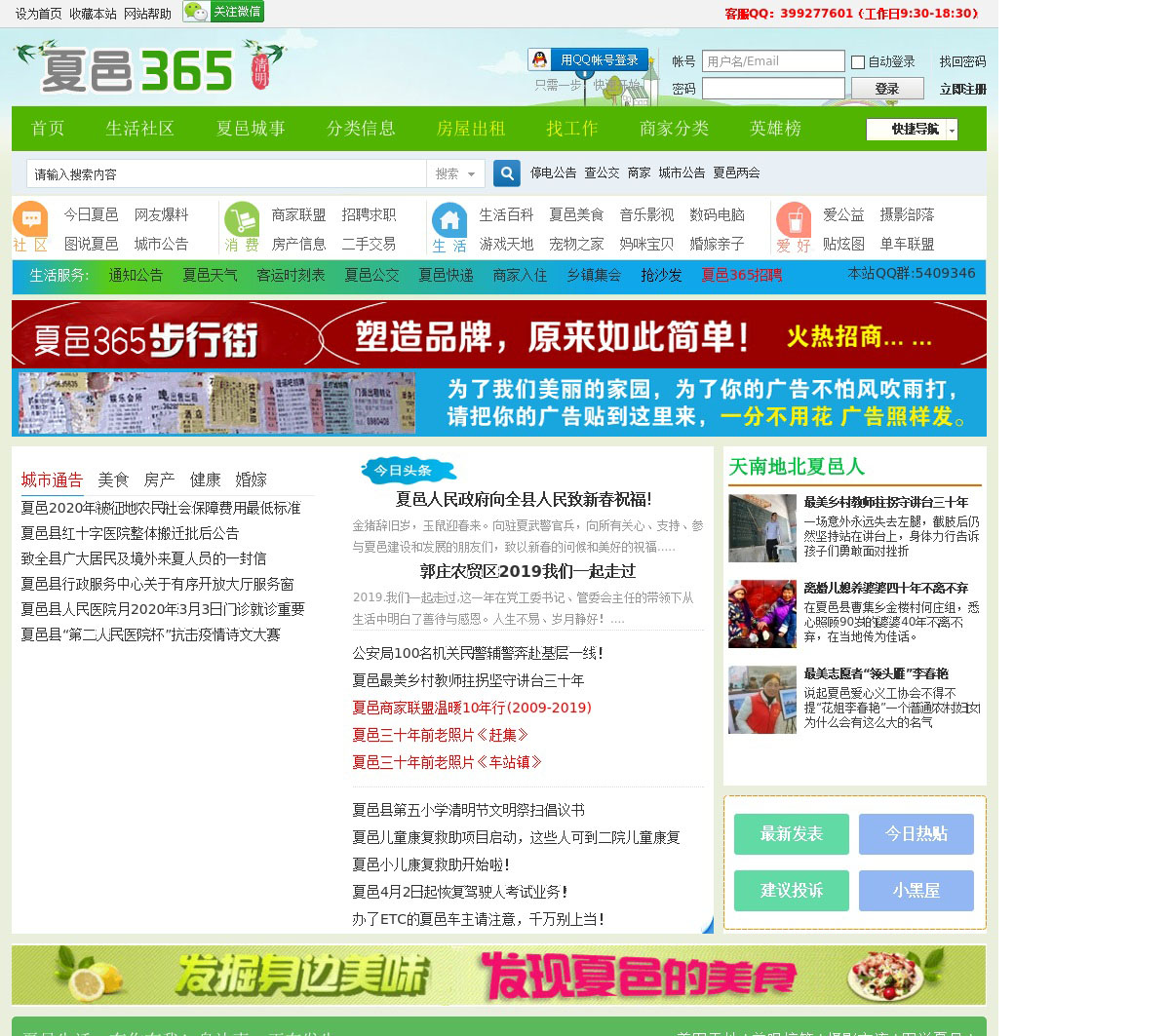The width and height of the screenshot is (1170, 1036).
Task: Select the 房产 tab
Action: click(x=159, y=480)
